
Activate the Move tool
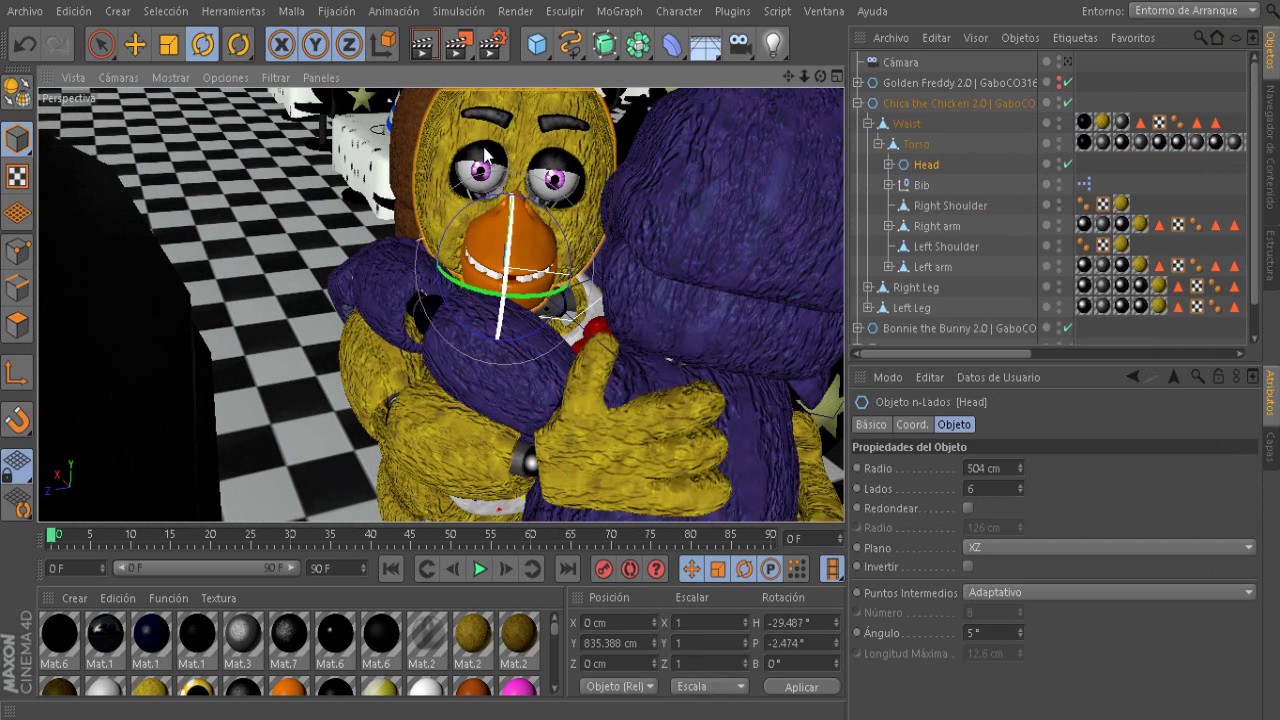coord(135,44)
